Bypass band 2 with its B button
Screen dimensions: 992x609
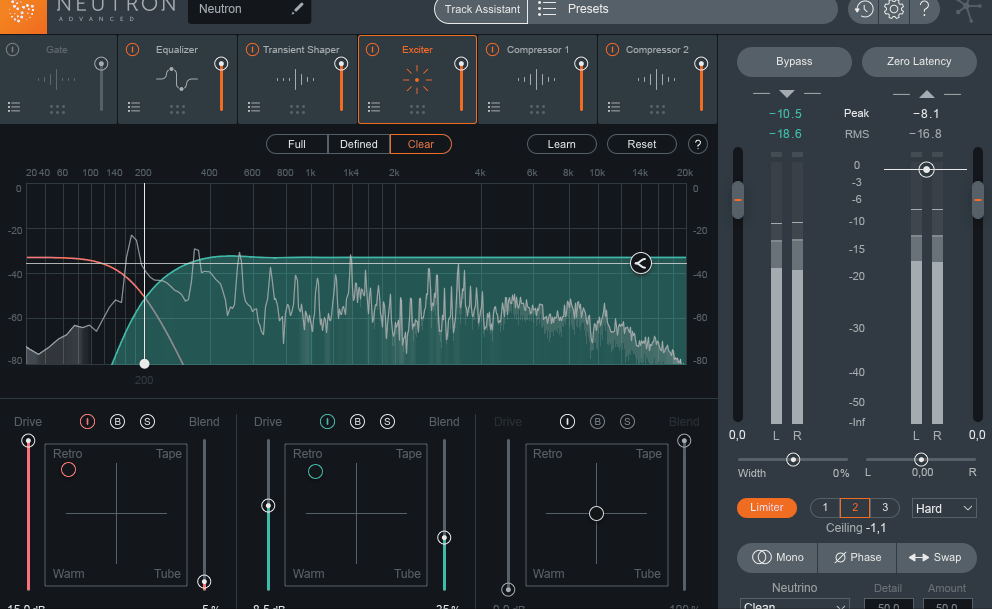(357, 422)
